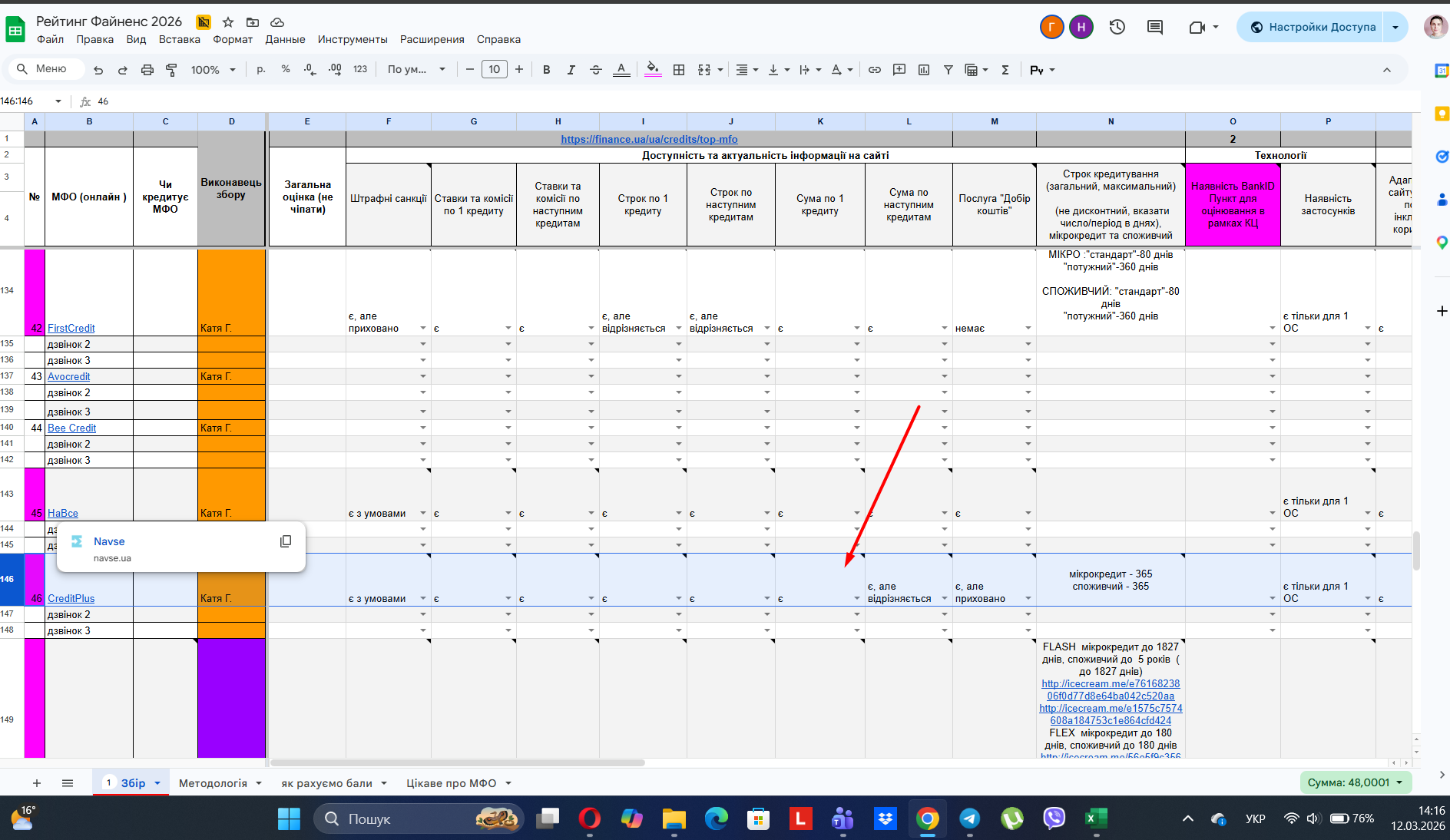Open the FirstCredit hyperlink

coord(71,328)
